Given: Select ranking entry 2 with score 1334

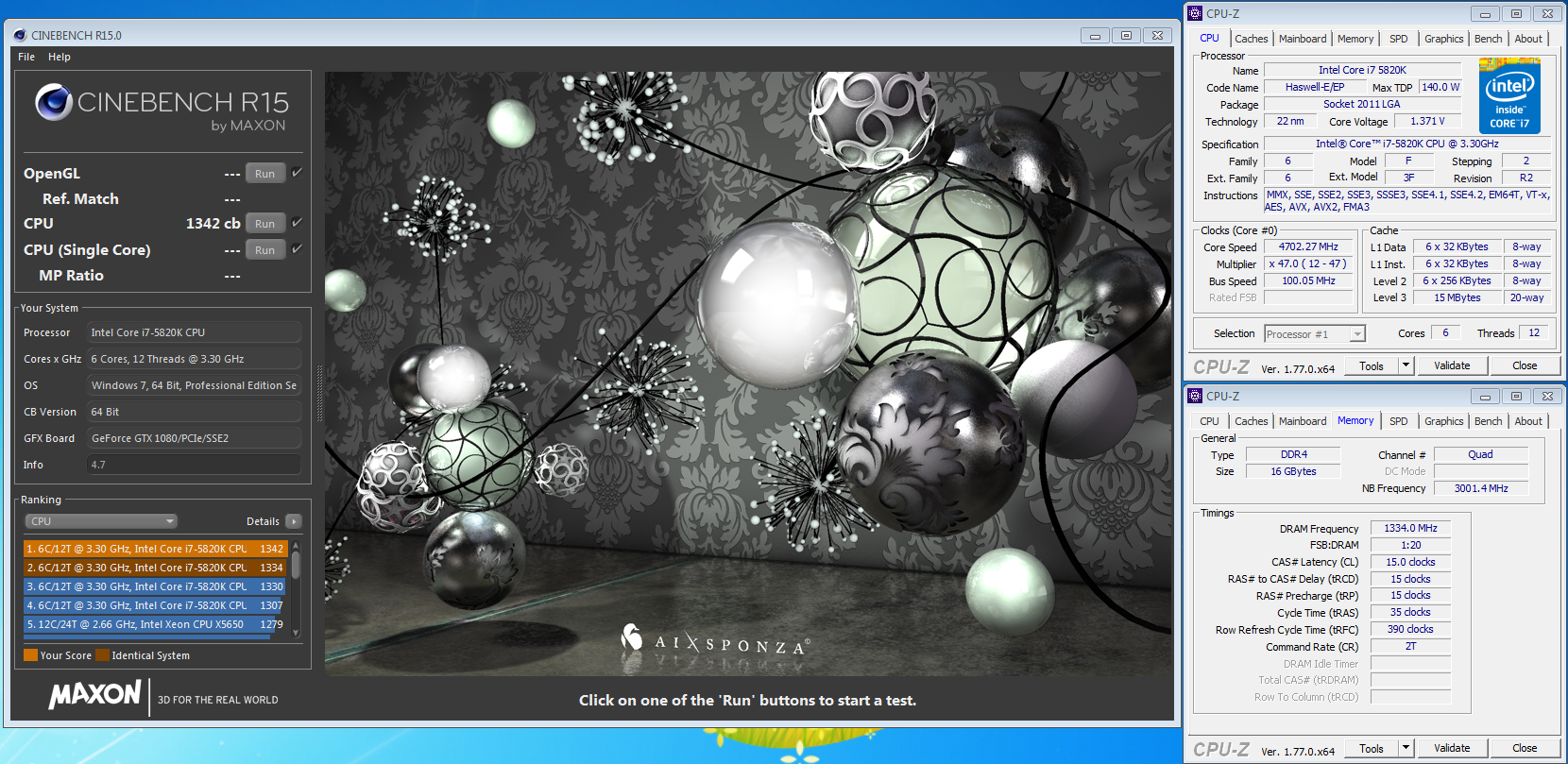Looking at the screenshot, I should click(x=155, y=568).
